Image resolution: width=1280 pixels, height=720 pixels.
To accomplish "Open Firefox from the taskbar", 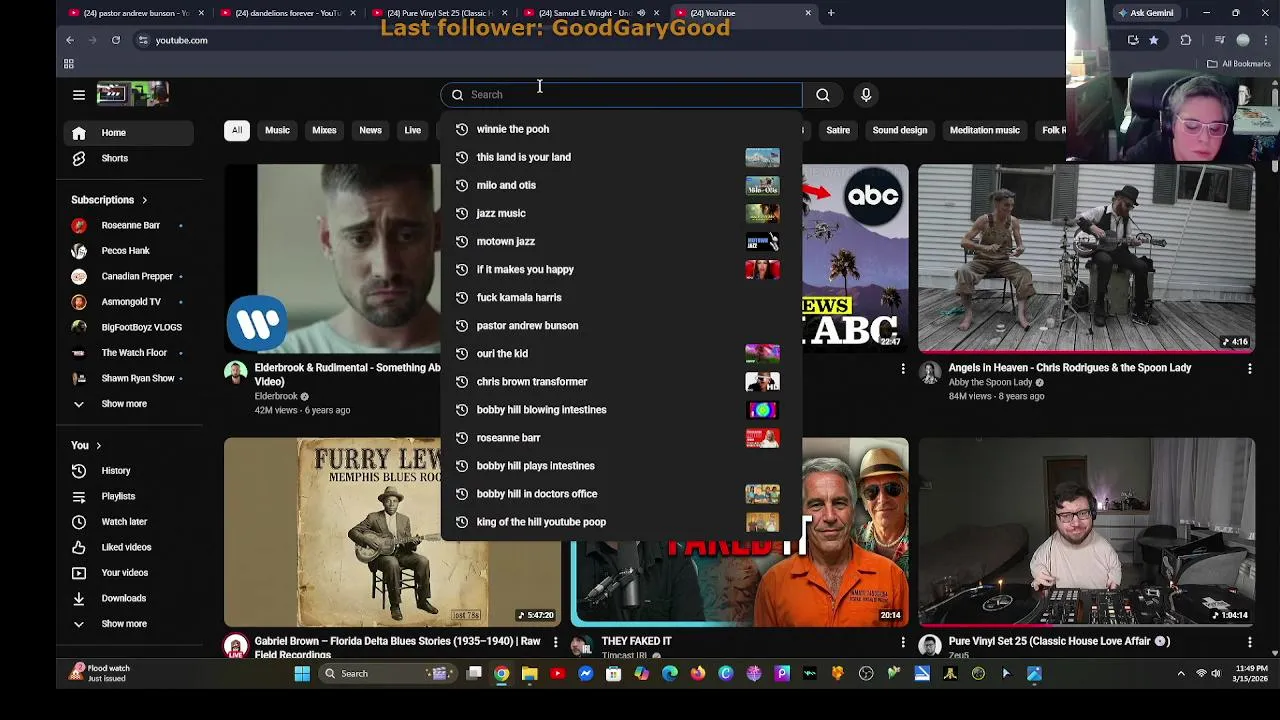I will pos(698,674).
